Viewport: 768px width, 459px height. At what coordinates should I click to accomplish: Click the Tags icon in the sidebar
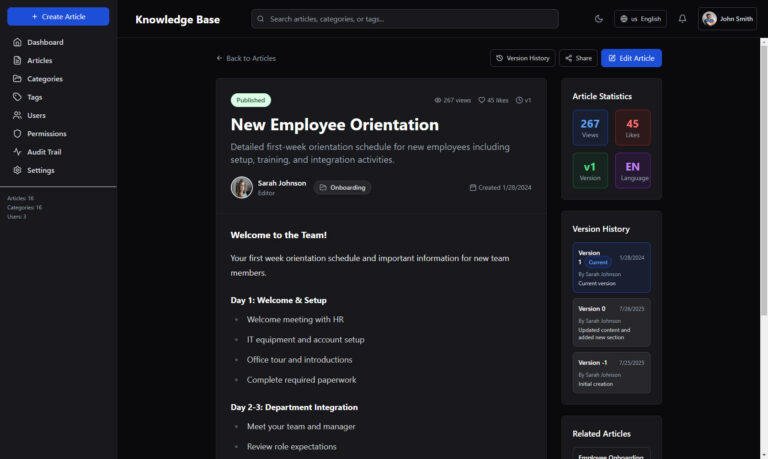(17, 97)
